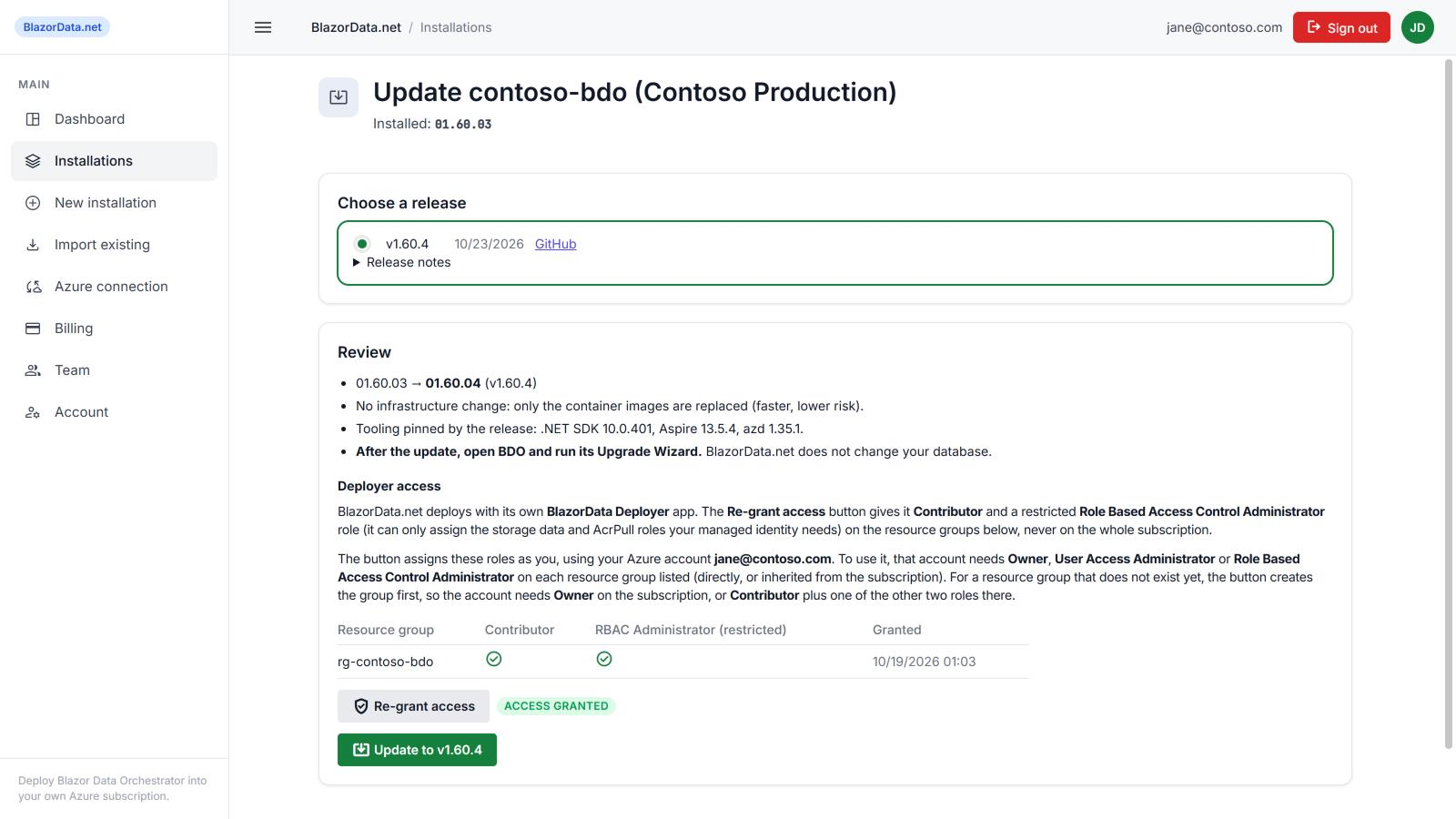Click the page vertical scrollbar
Image resolution: width=1456 pixels, height=819 pixels.
point(1449,403)
